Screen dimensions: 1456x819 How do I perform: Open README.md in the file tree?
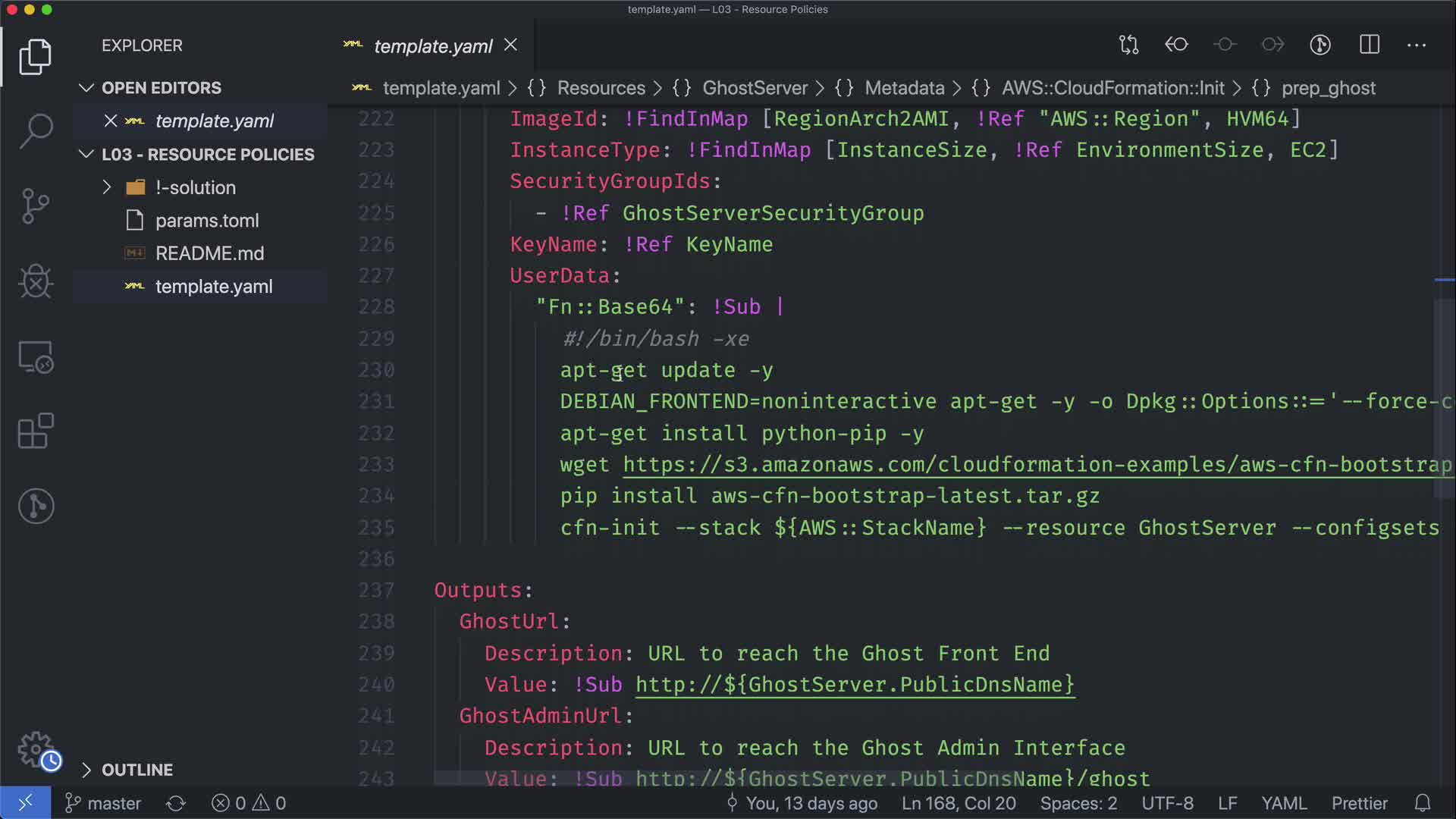(209, 253)
